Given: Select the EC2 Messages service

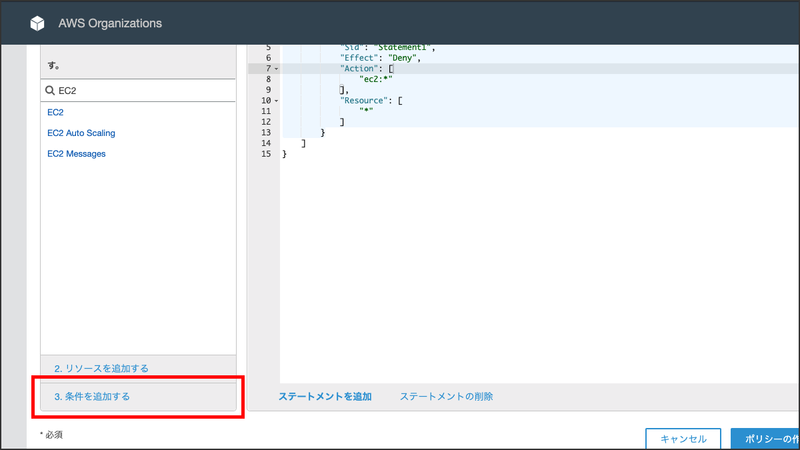Looking at the screenshot, I should point(76,154).
